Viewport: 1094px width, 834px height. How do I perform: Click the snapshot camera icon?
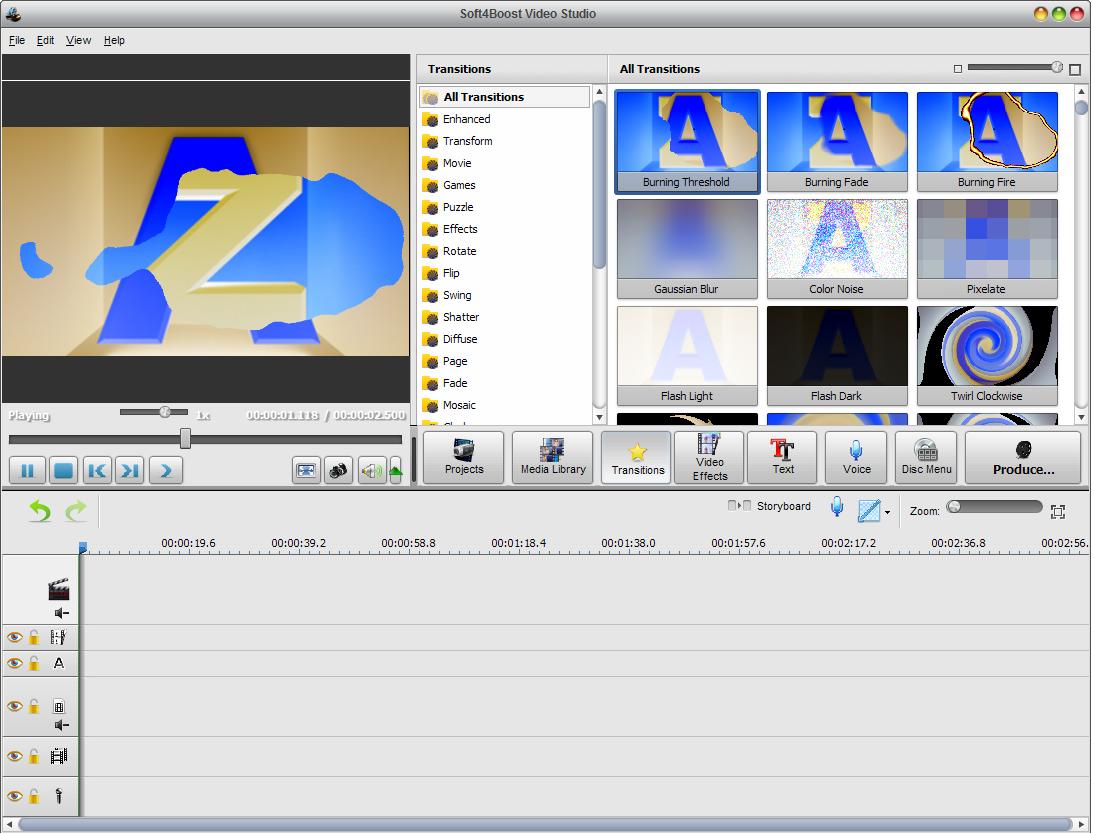point(339,470)
